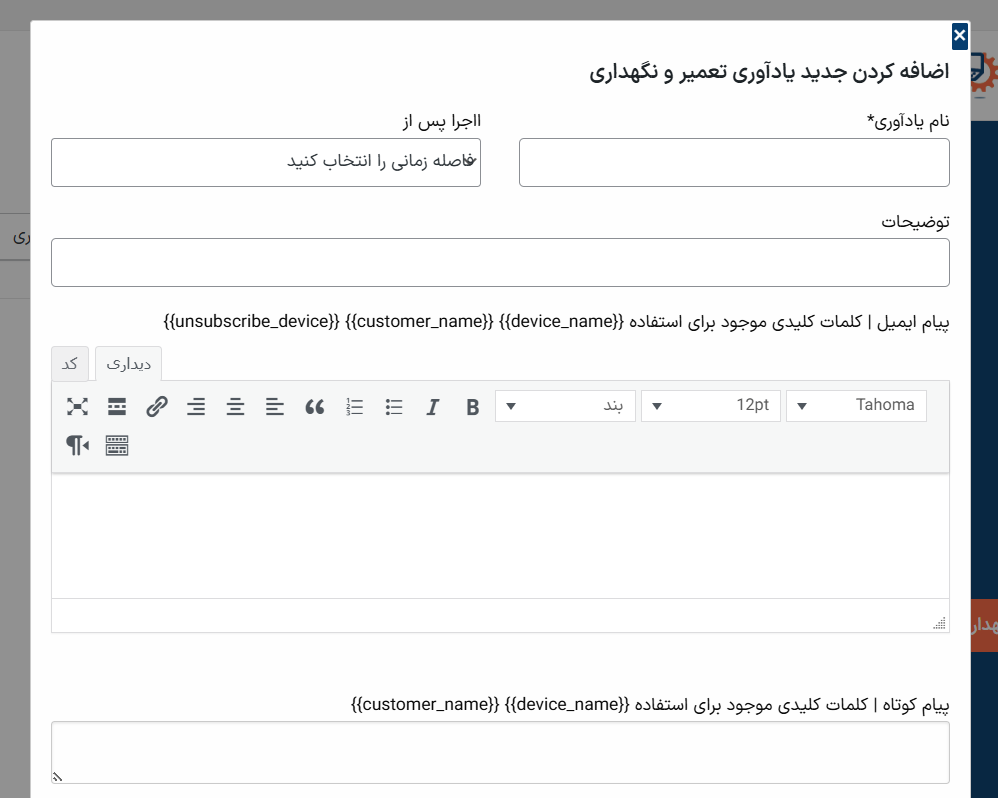Screen dimensions: 998x798
Task: Focus the نام یادآوری name field
Action: pos(734,162)
